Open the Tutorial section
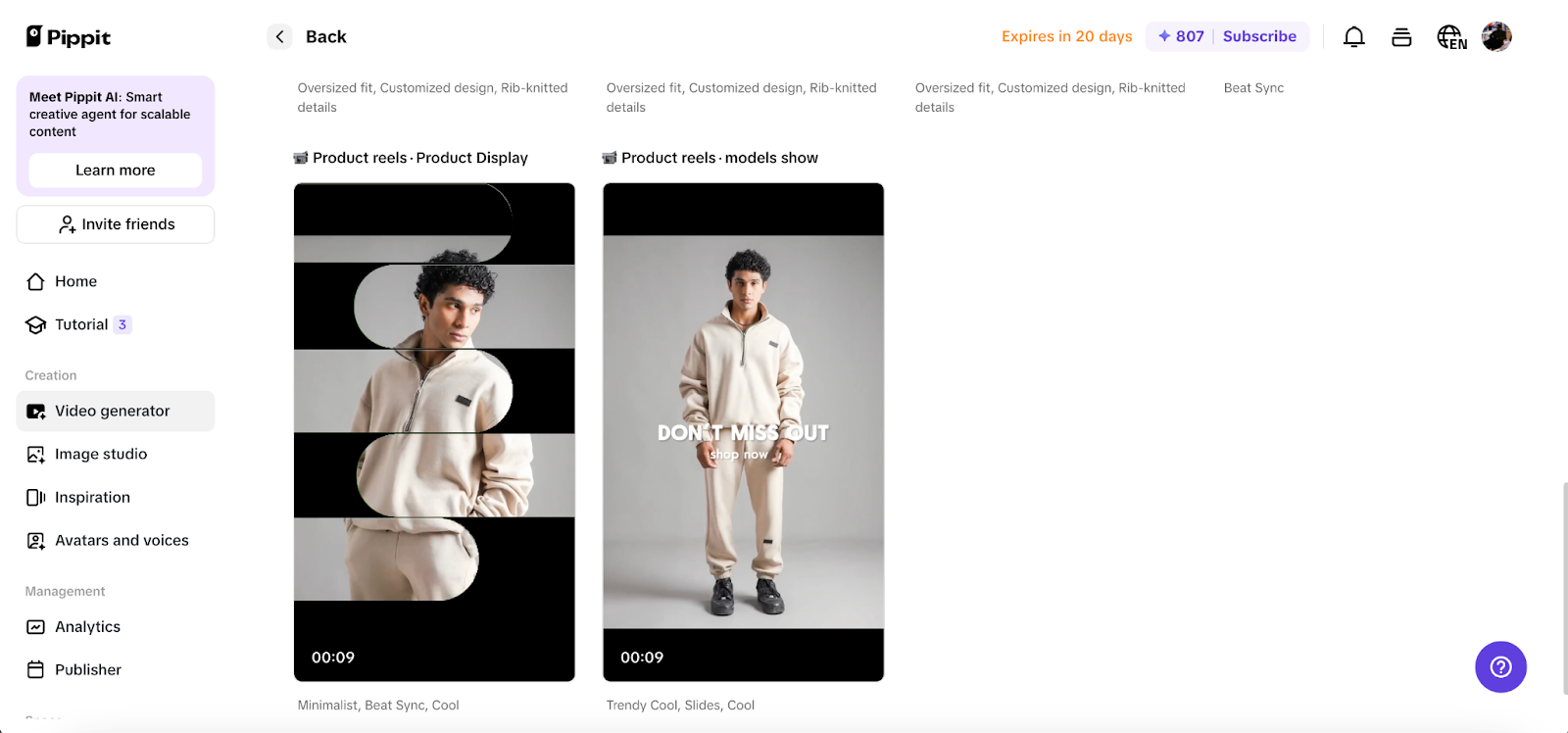 81,324
